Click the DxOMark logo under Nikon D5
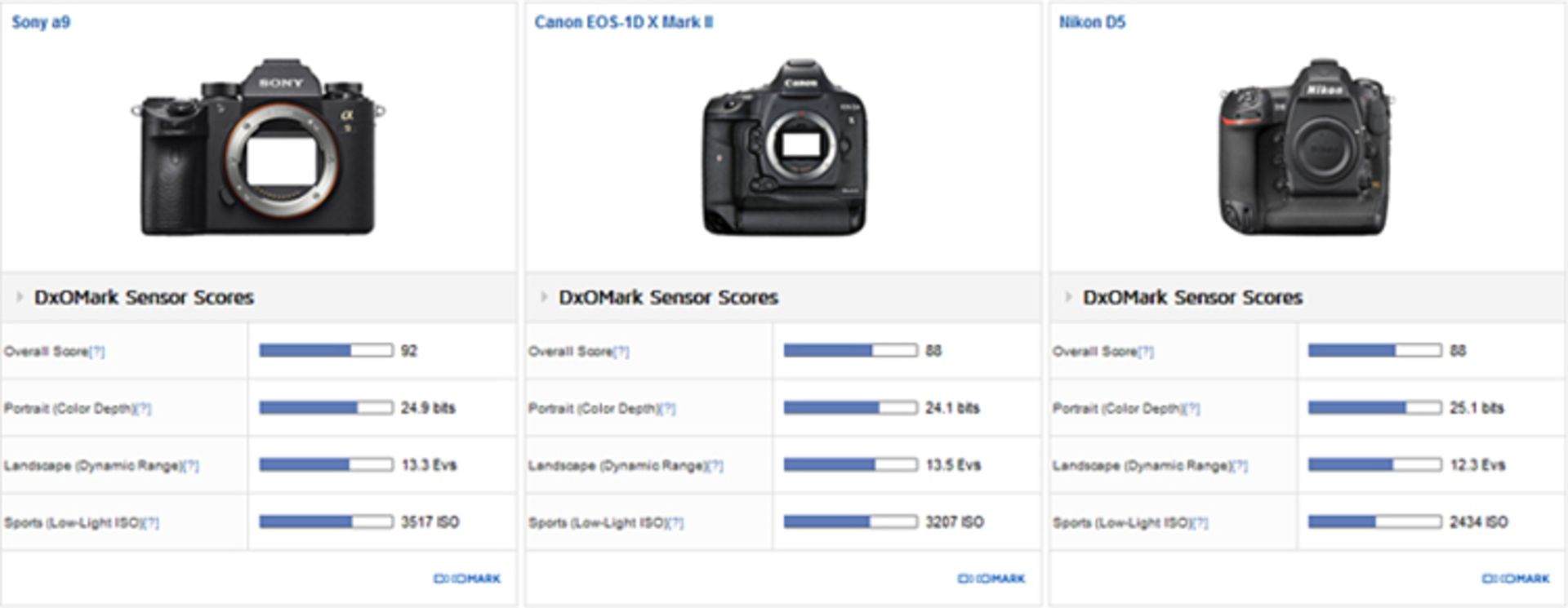Viewport: 1568px width, 608px height. tap(1516, 579)
